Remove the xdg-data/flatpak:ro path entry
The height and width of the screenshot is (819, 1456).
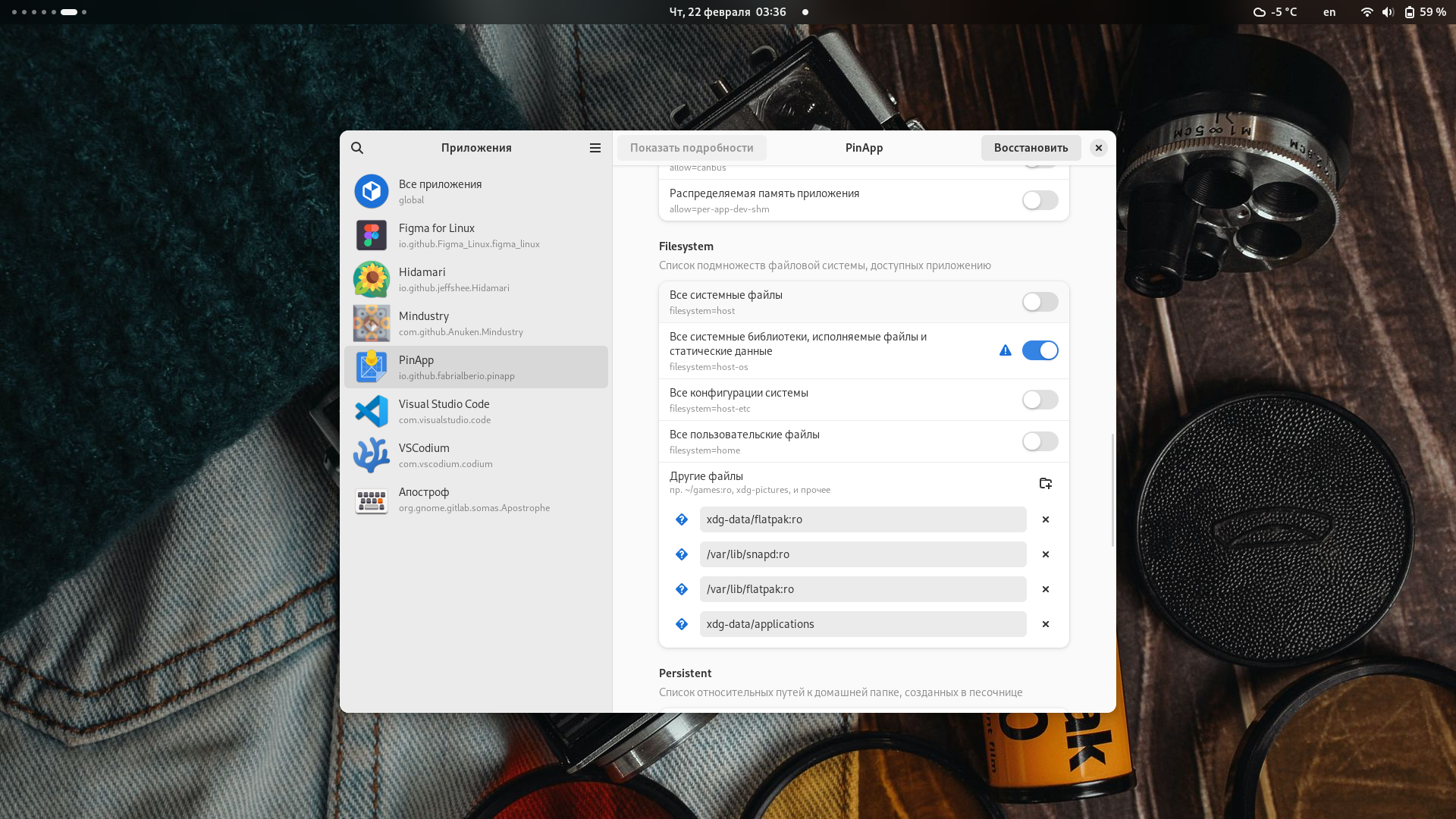tap(1046, 519)
